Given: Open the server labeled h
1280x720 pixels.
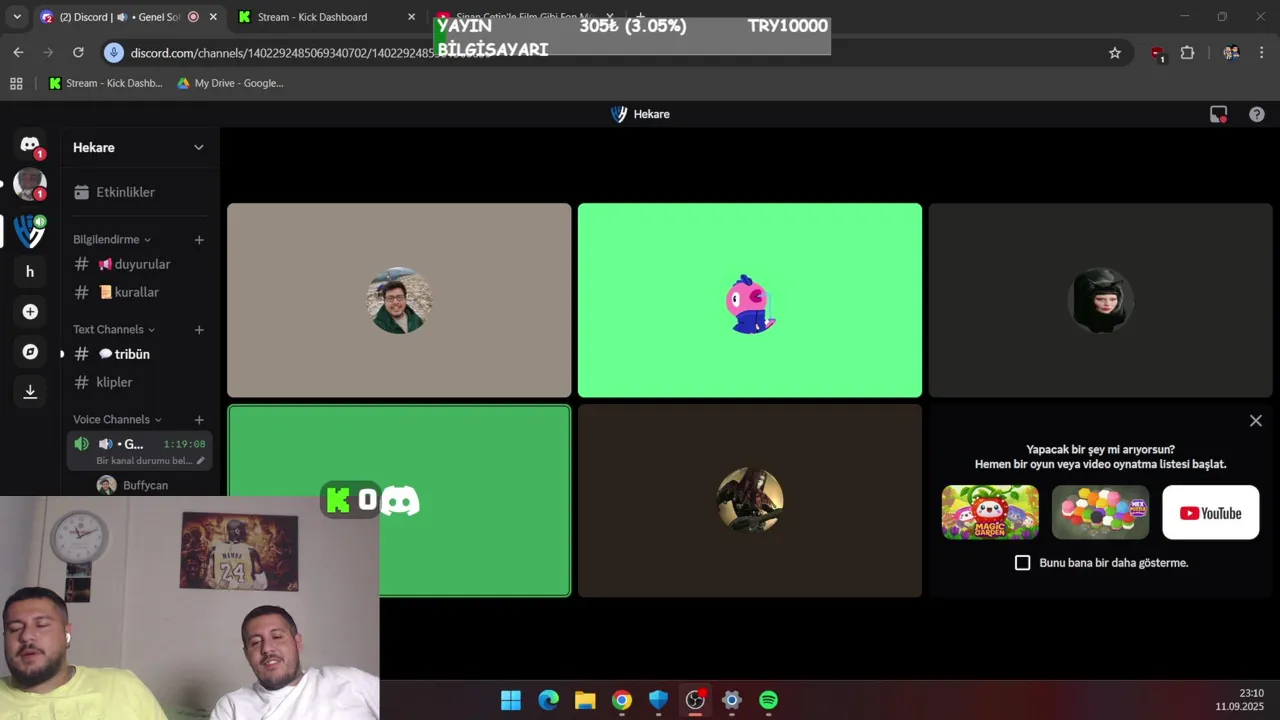Looking at the screenshot, I should click(x=30, y=271).
